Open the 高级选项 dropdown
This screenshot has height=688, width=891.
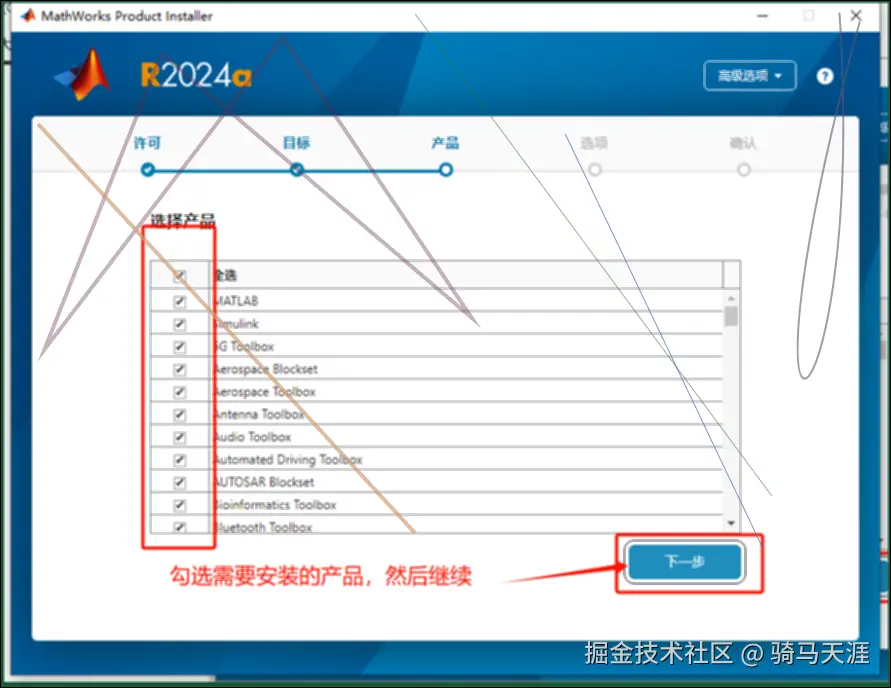point(750,76)
